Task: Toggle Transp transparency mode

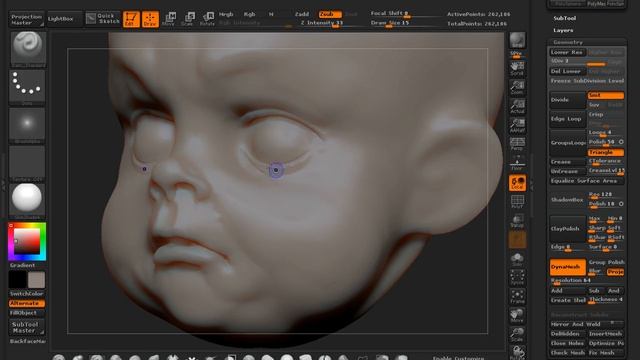Action: pos(517,221)
